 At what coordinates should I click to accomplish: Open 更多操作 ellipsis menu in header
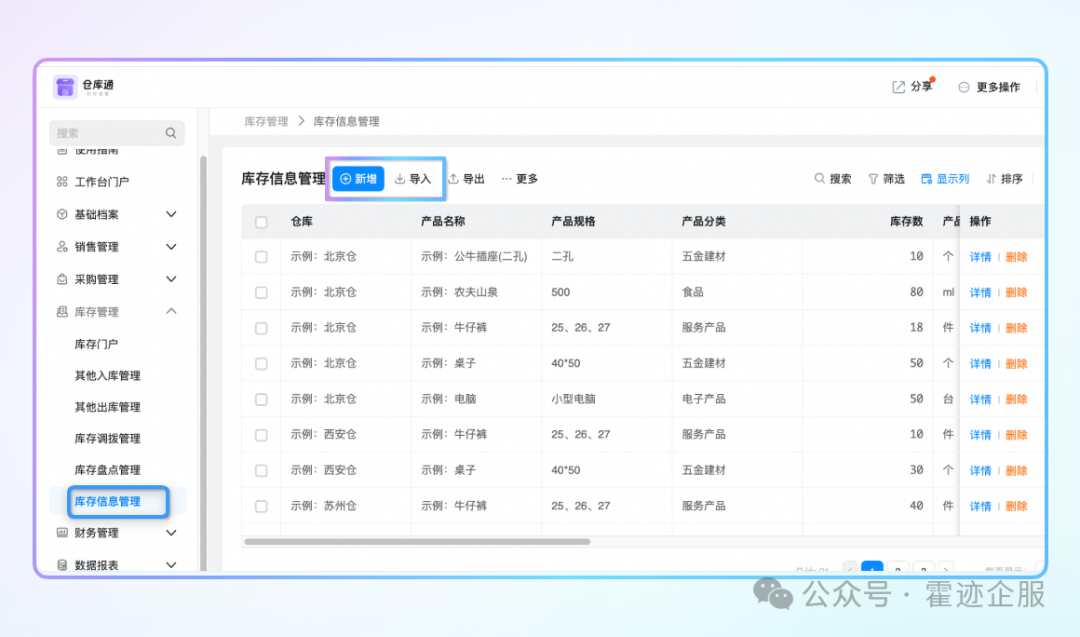(x=964, y=87)
